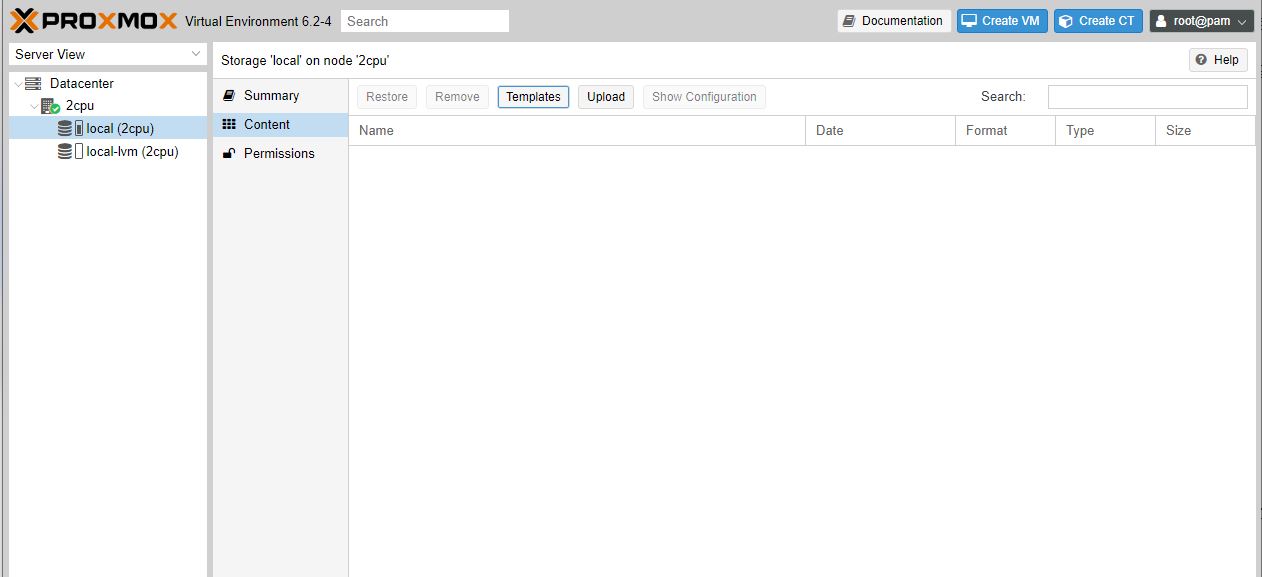Click the Content grid icon

tap(229, 124)
